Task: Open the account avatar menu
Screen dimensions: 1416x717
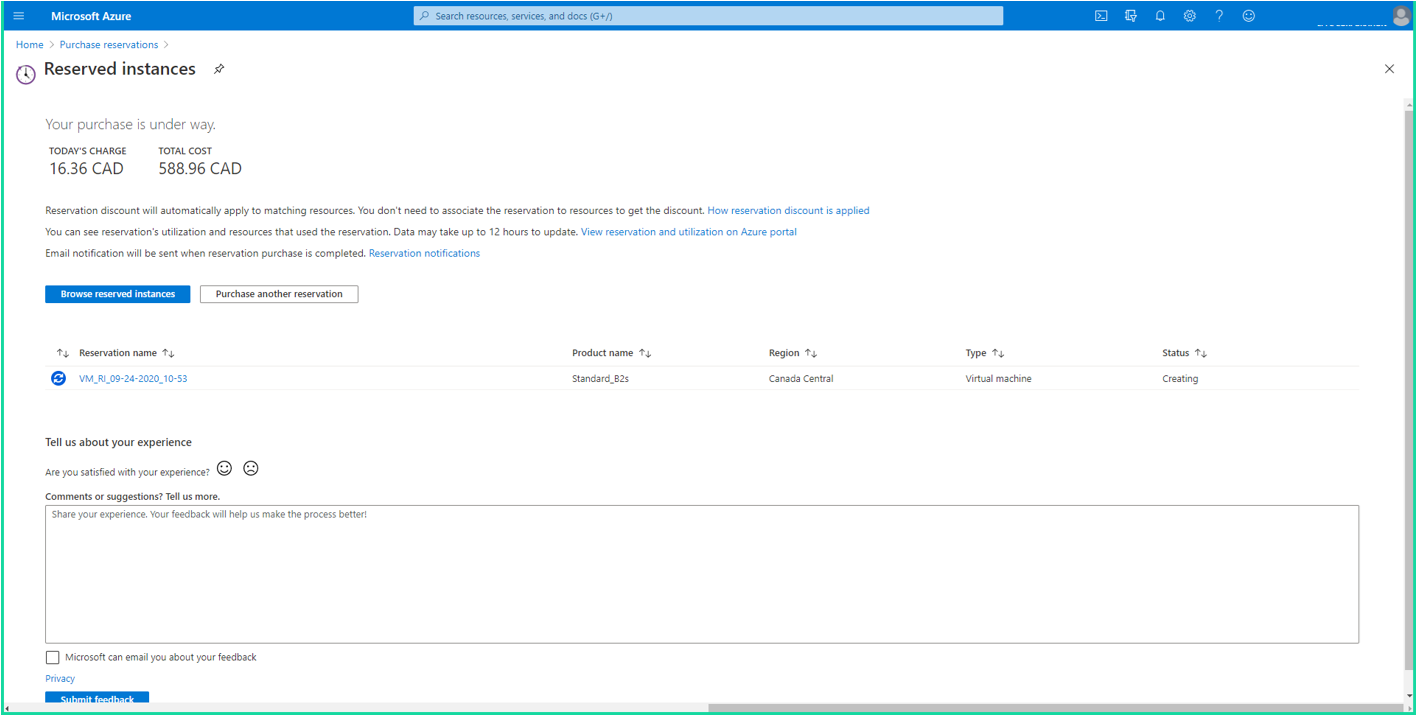Action: 1401,16
